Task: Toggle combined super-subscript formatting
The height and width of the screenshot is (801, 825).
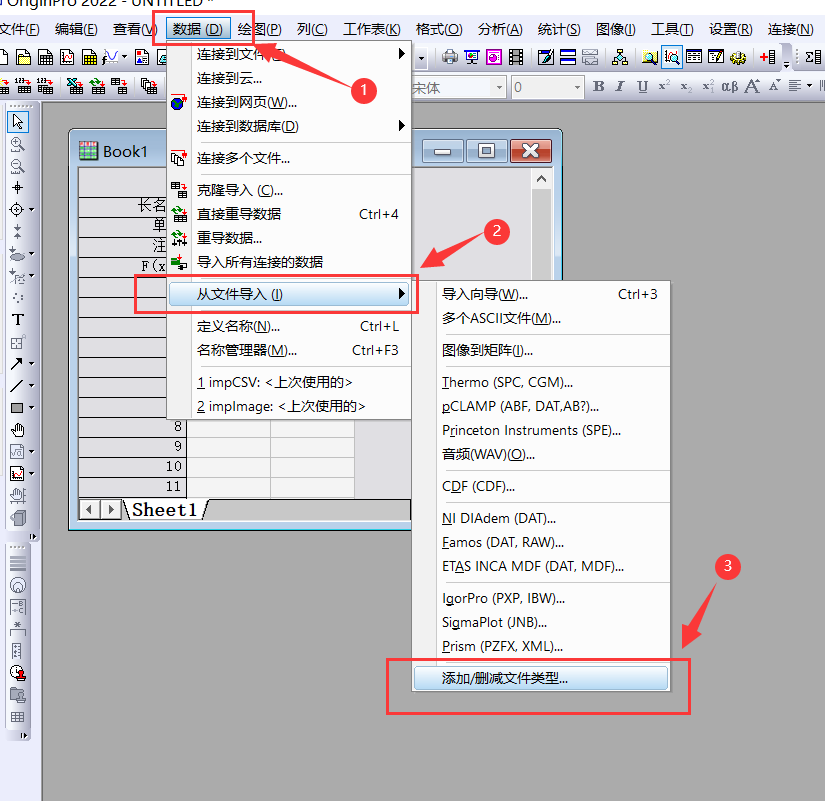Action: click(x=708, y=87)
